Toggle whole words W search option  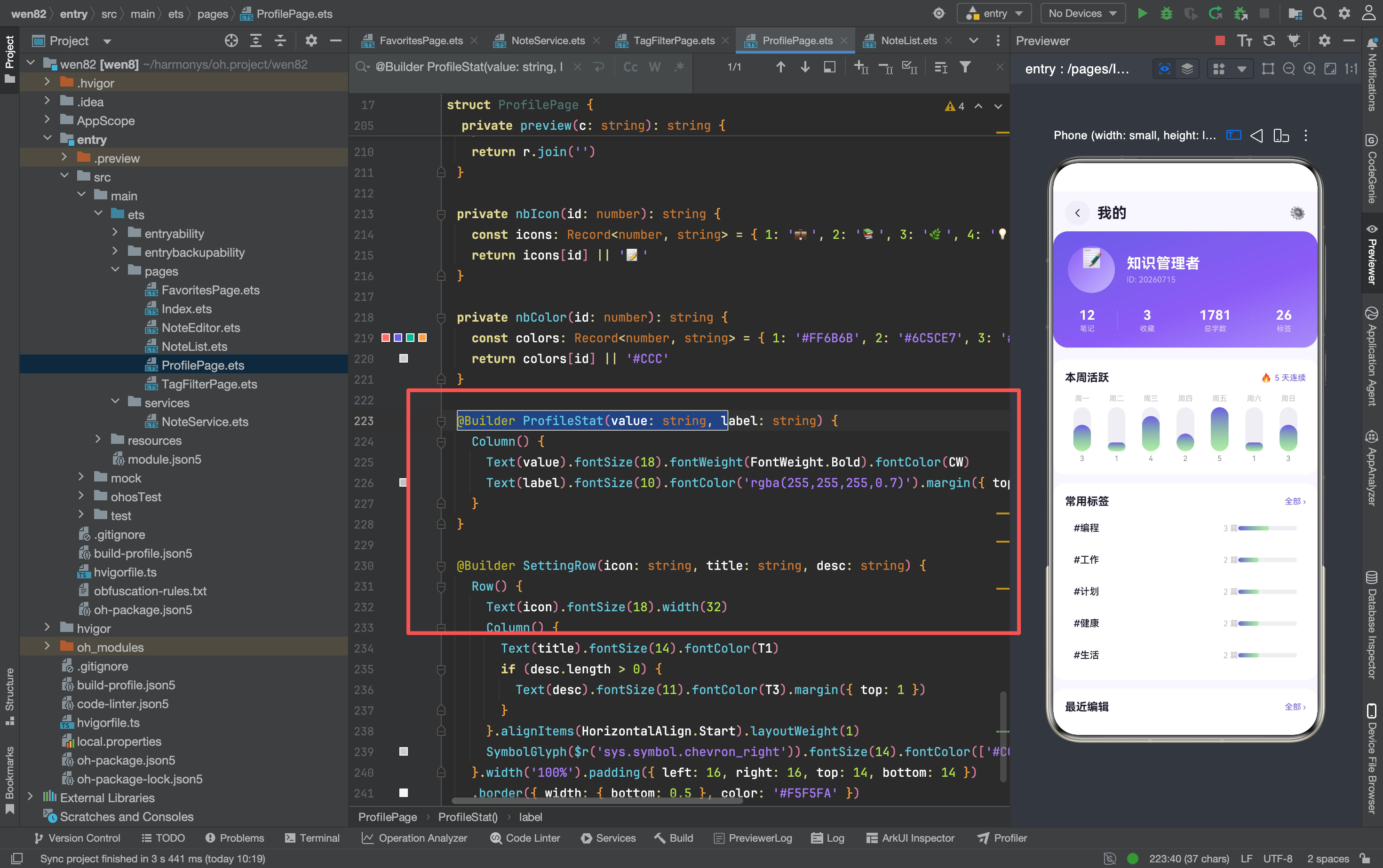655,67
